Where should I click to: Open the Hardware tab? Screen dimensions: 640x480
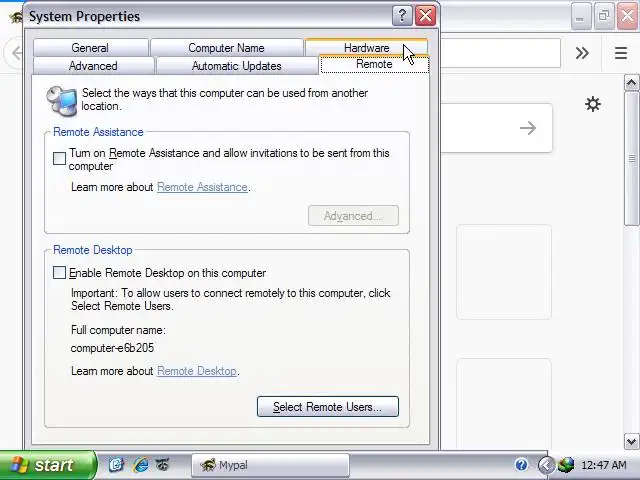tap(366, 47)
